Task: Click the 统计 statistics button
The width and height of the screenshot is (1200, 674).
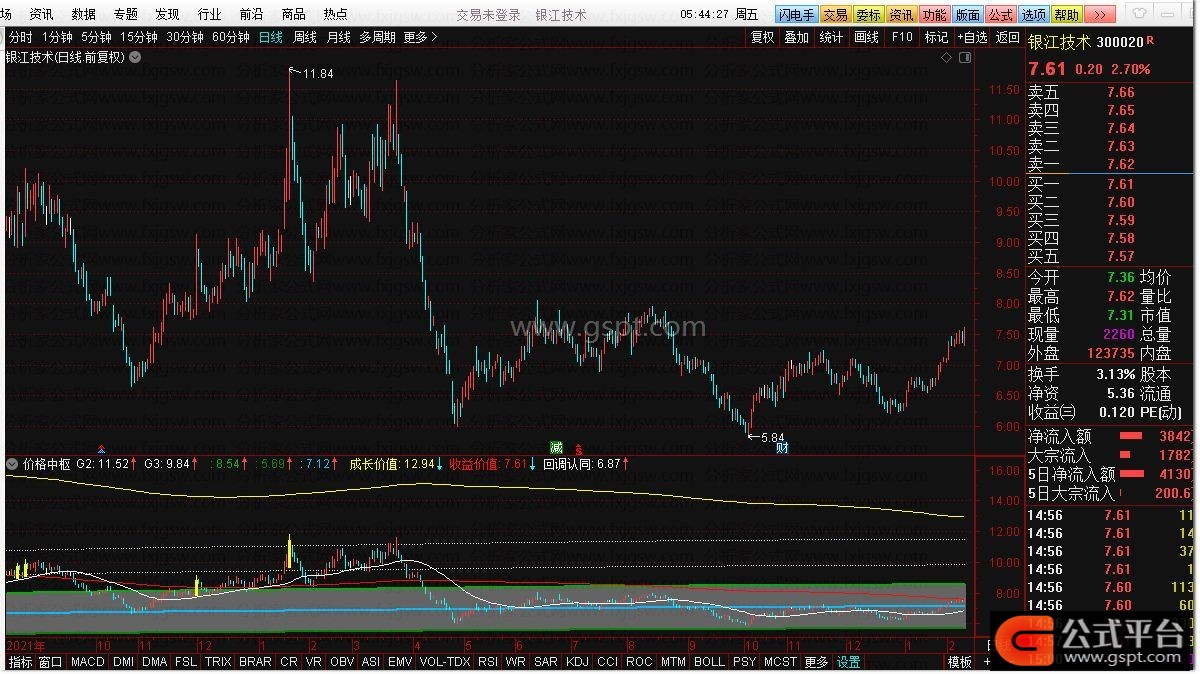Action: (x=831, y=37)
